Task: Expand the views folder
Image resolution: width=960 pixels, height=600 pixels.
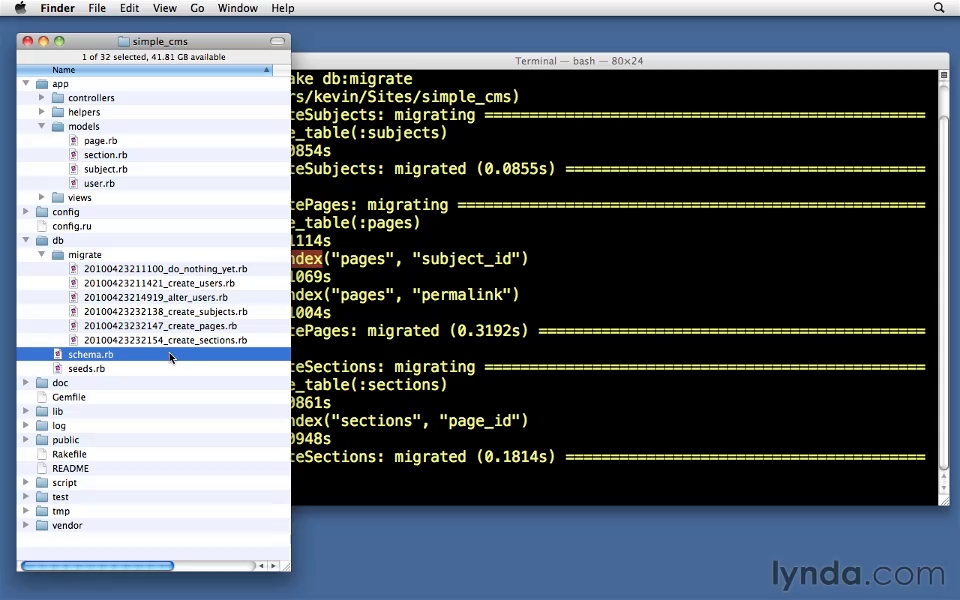Action: pyautogui.click(x=42, y=197)
